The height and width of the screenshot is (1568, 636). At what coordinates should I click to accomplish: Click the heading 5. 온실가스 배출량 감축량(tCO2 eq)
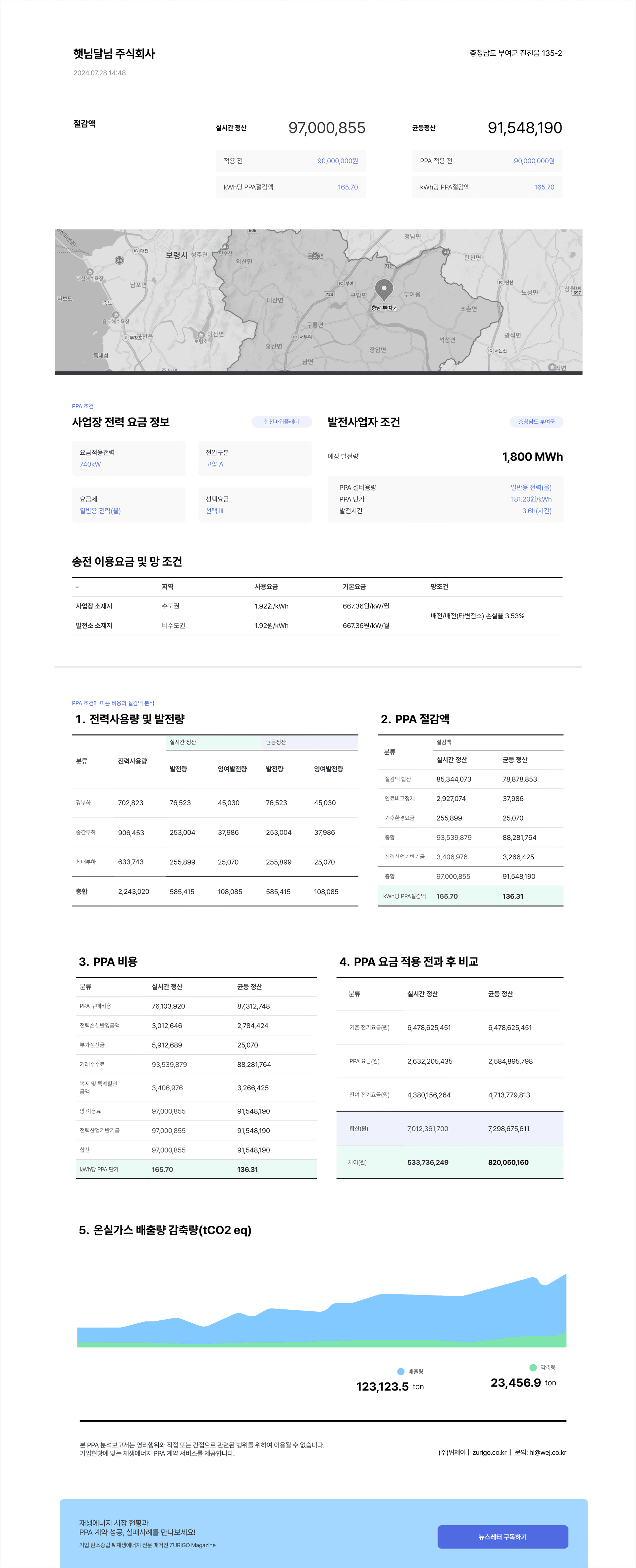coord(165,1230)
